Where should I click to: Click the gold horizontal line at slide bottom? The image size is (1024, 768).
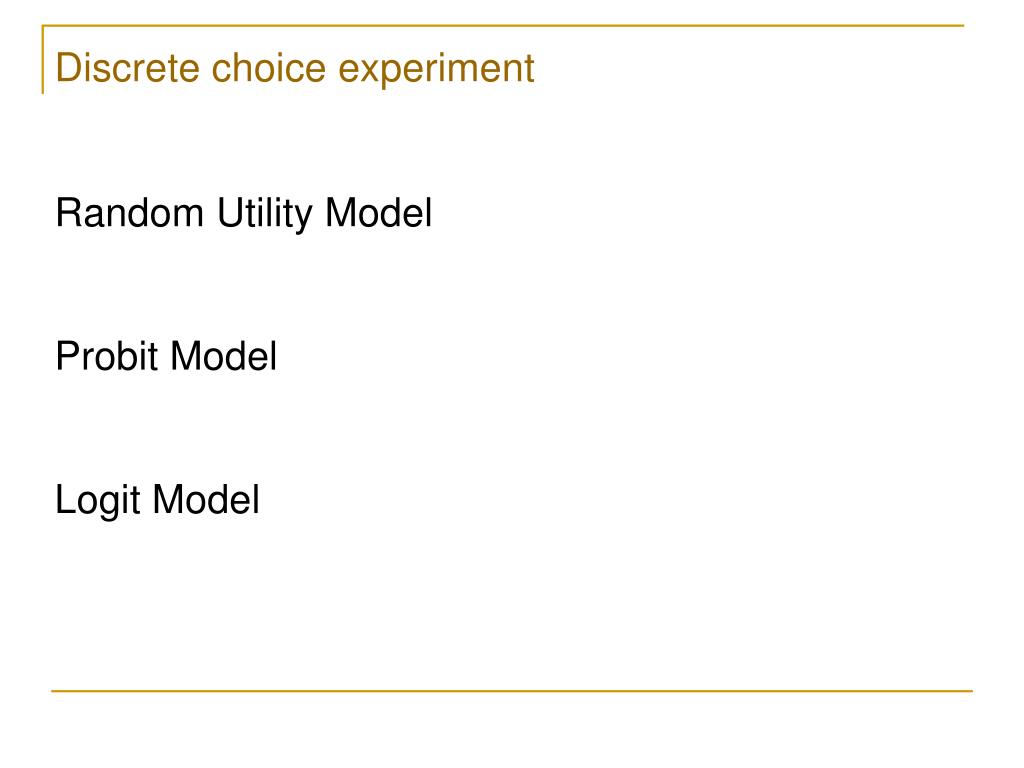pyautogui.click(x=512, y=690)
